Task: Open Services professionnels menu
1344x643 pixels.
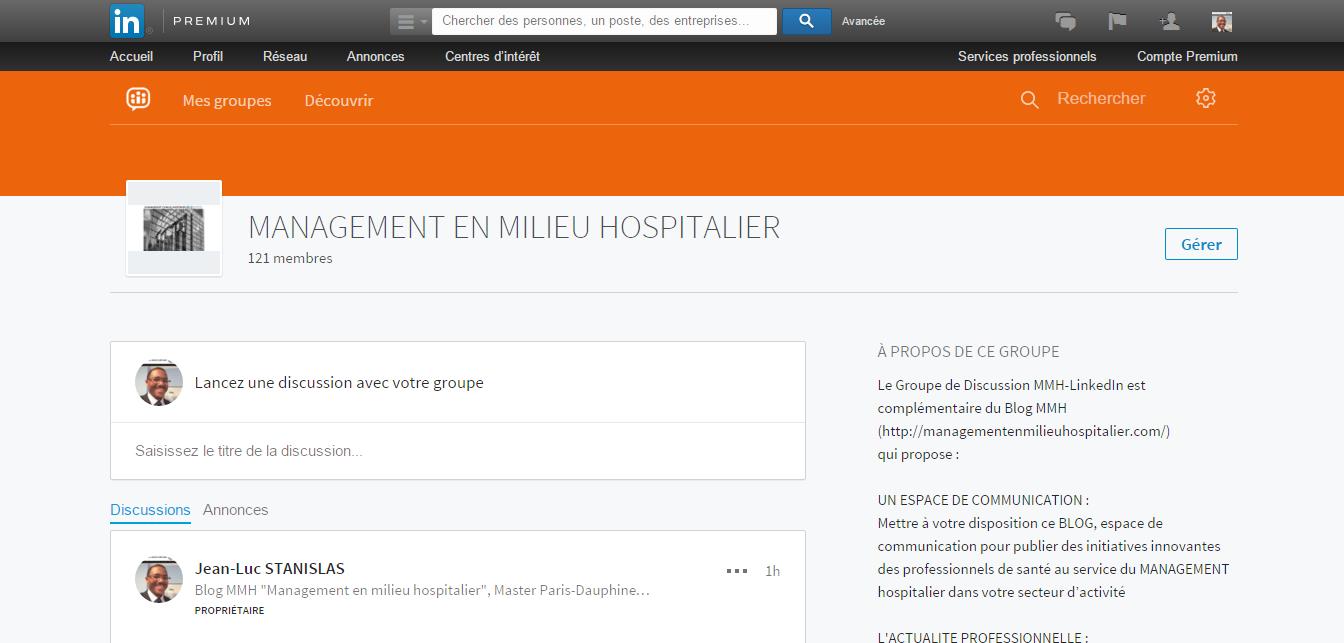Action: click(1027, 57)
